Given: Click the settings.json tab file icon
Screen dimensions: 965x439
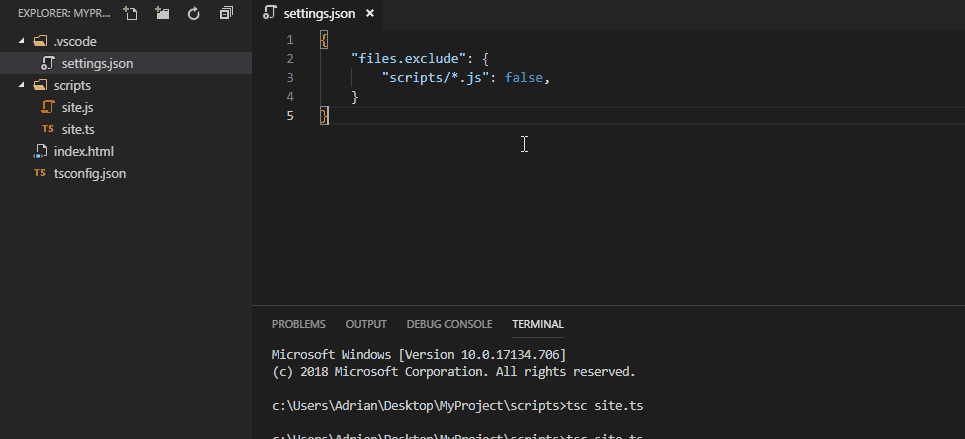Looking at the screenshot, I should click(270, 12).
